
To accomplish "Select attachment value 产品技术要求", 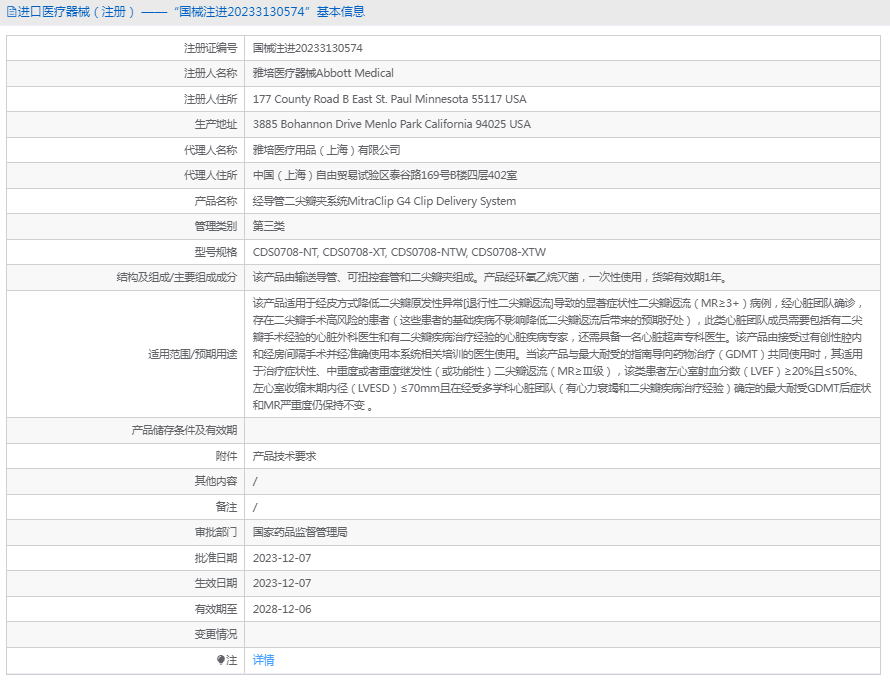I will tap(284, 456).
